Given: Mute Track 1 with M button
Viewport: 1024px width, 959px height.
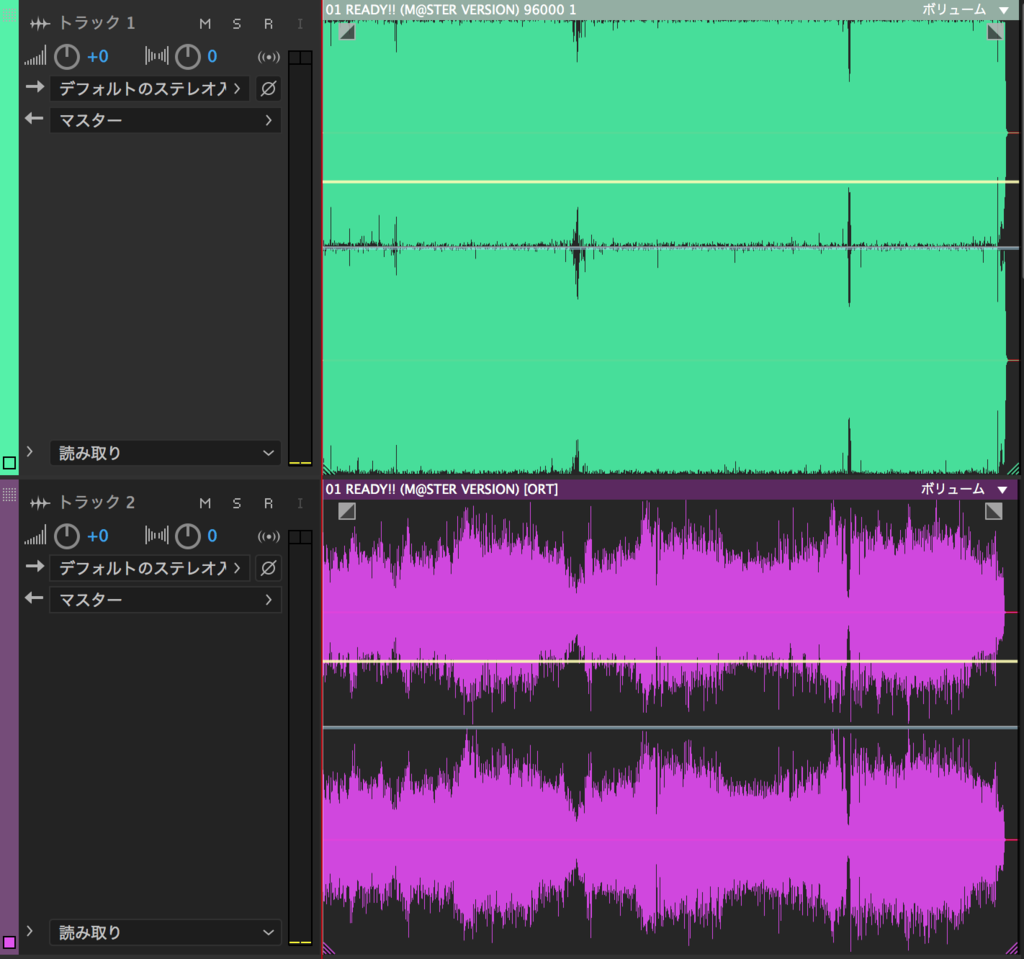Looking at the screenshot, I should click(205, 24).
